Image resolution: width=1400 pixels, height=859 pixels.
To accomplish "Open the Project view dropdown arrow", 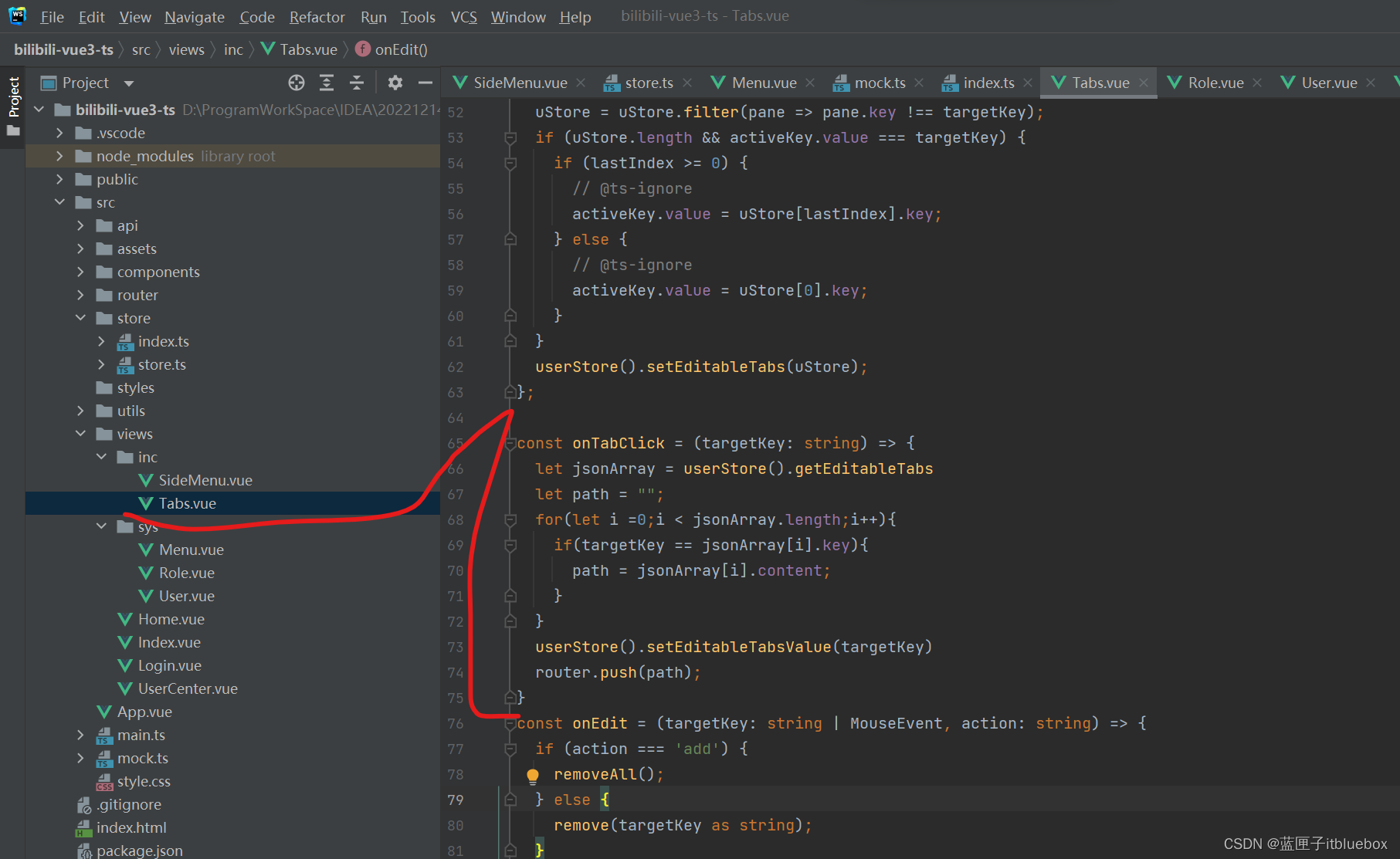I will point(129,83).
